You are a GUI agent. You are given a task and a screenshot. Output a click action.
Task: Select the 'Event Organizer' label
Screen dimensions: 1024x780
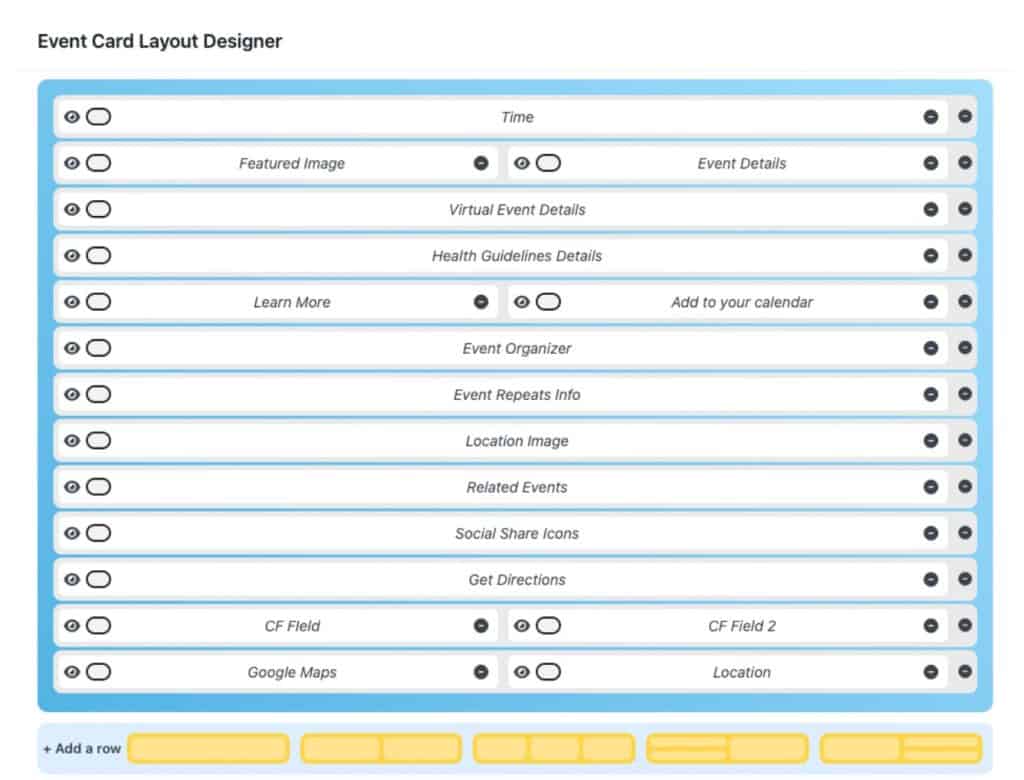[517, 348]
